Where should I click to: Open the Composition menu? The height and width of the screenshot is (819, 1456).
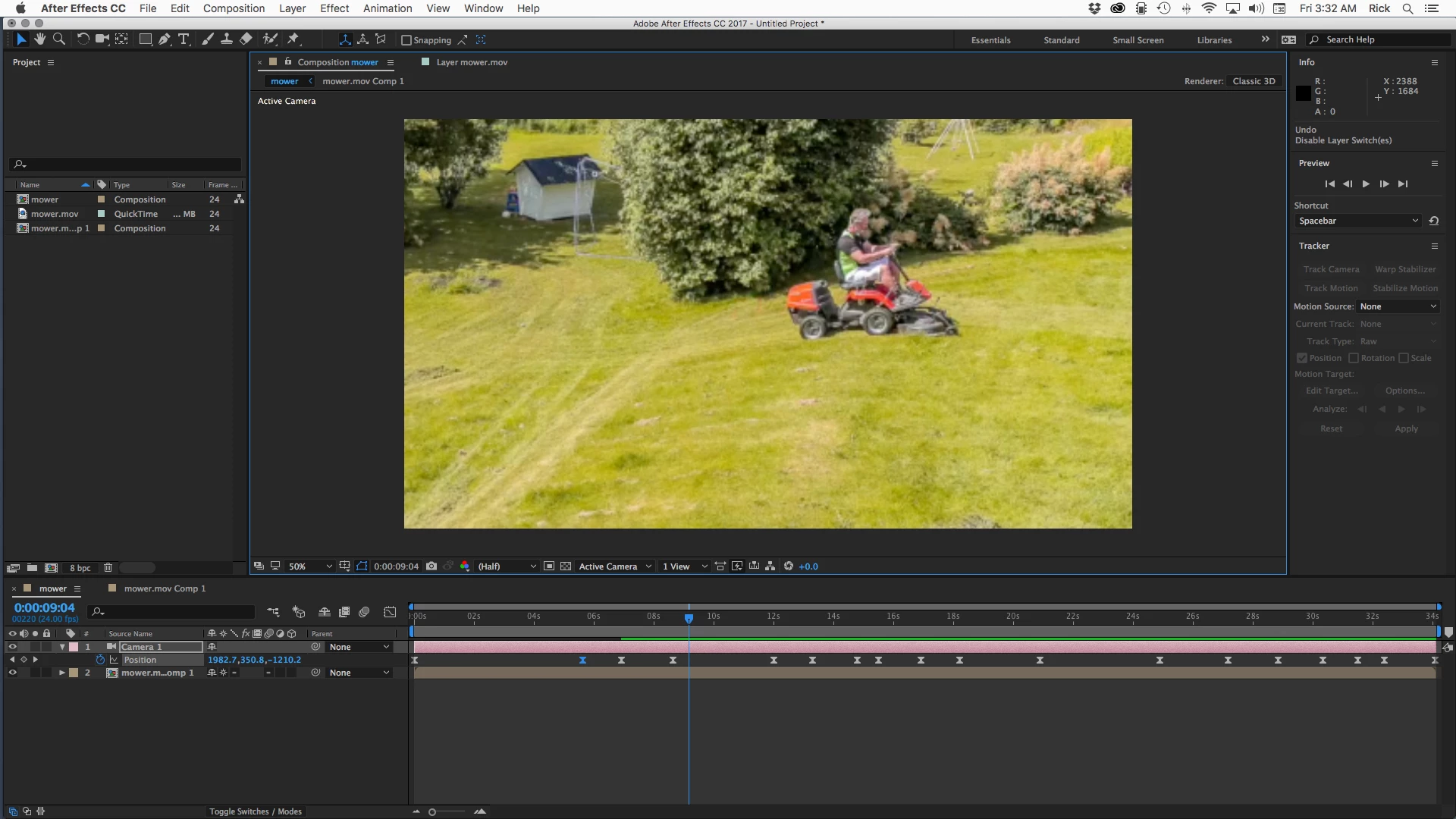pyautogui.click(x=234, y=8)
